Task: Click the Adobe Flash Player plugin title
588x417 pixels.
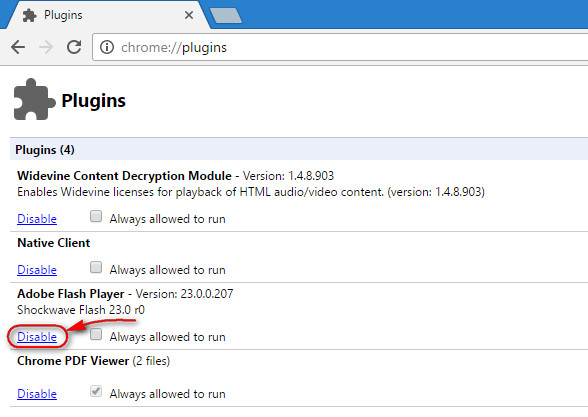Action: coord(70,294)
